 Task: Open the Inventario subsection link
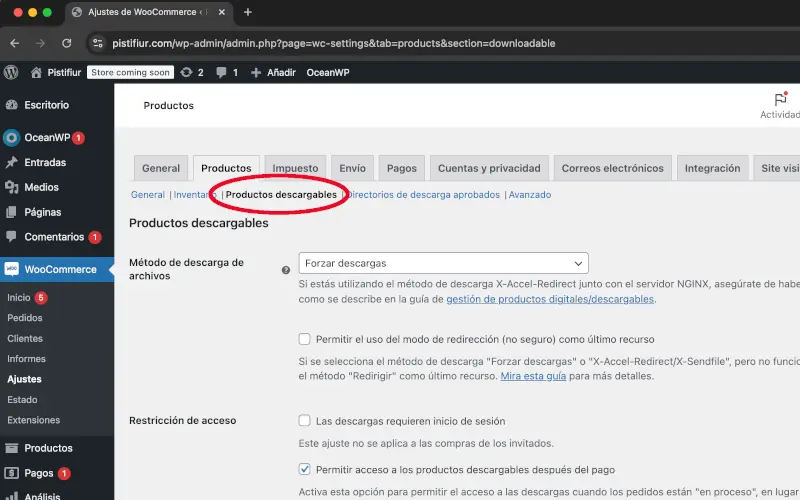[x=195, y=195]
